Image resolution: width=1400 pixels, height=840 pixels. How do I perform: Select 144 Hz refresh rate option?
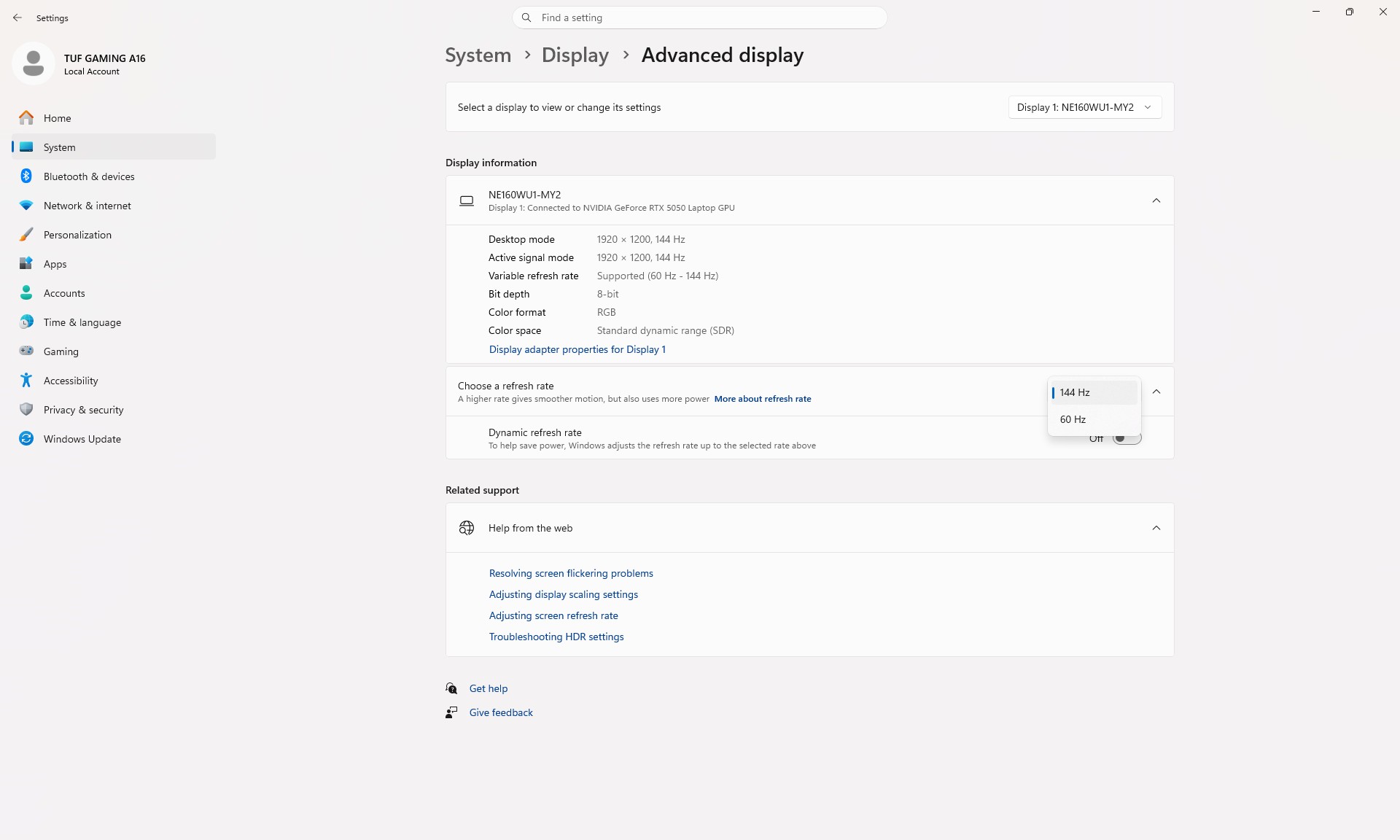point(1094,392)
